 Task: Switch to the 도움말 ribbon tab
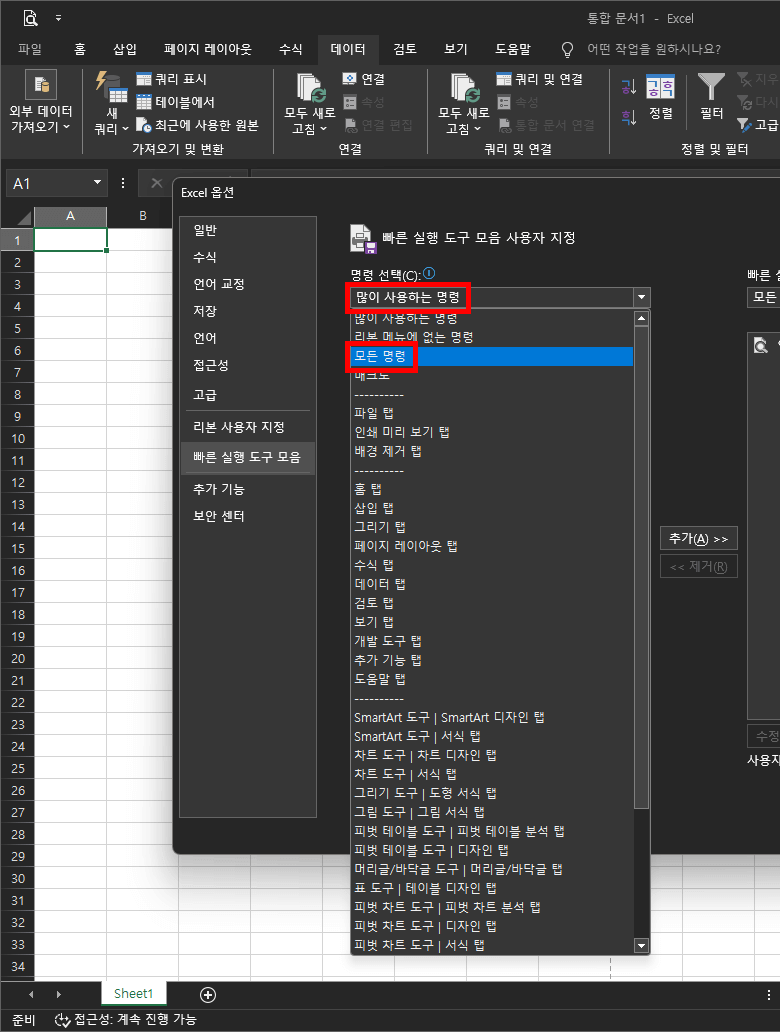click(x=513, y=49)
